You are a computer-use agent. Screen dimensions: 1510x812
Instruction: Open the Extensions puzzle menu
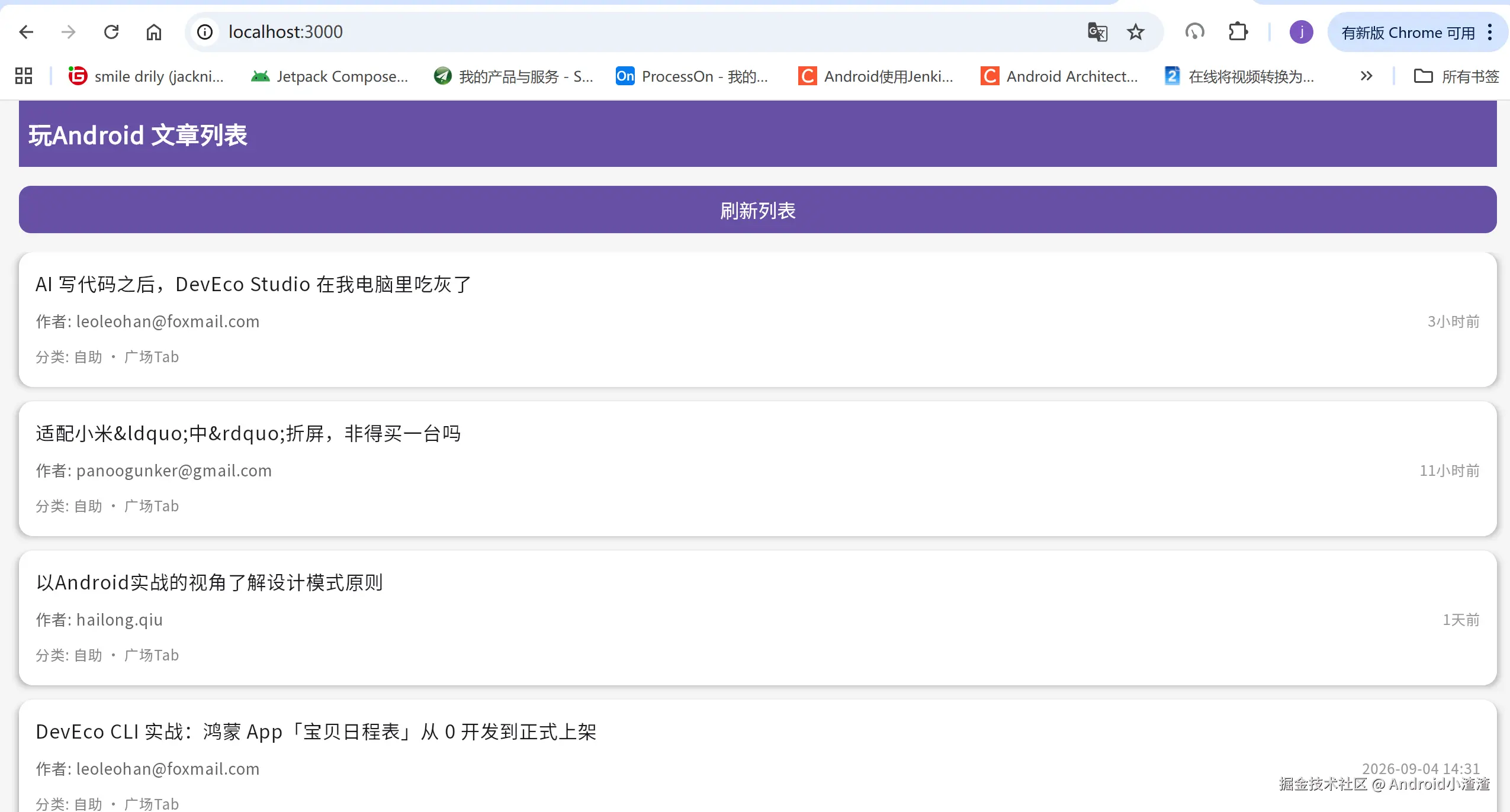pos(1238,32)
